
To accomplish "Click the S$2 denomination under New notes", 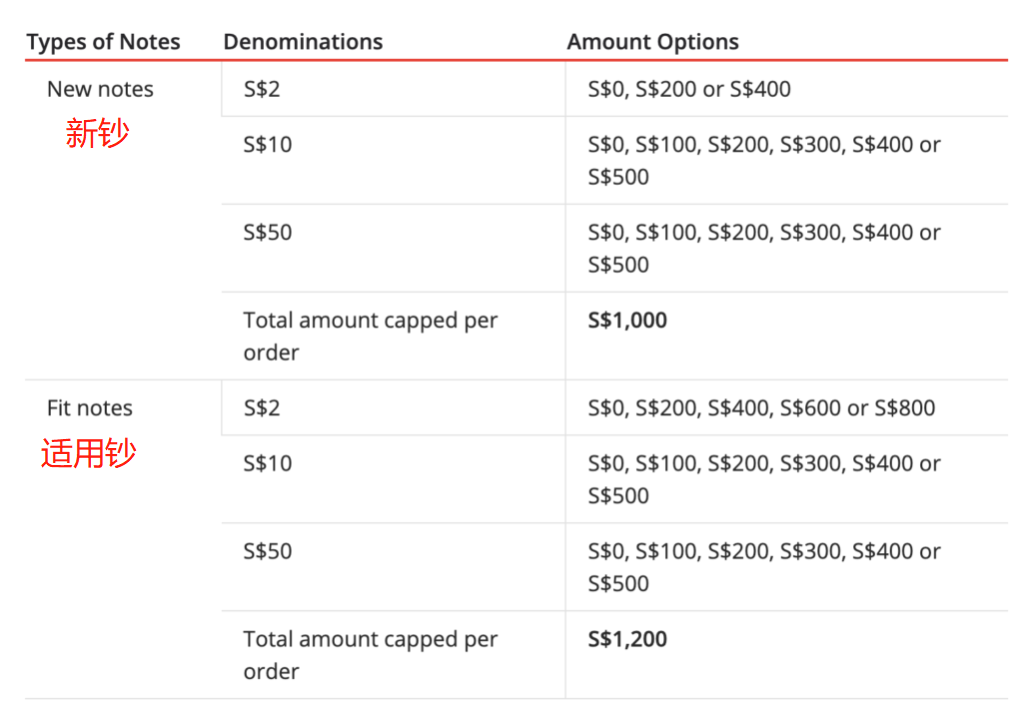I will click(262, 89).
